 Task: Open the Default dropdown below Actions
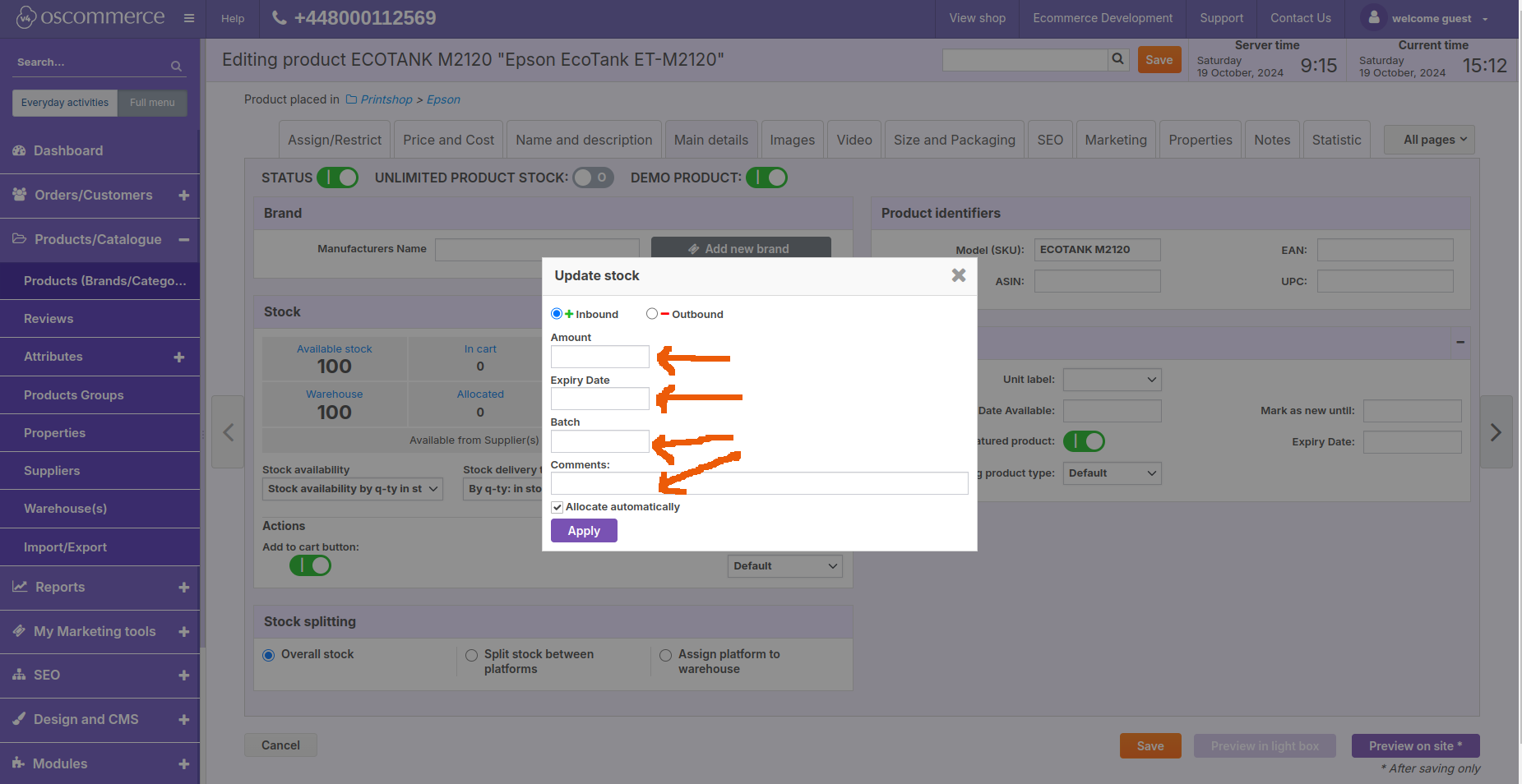[784, 566]
